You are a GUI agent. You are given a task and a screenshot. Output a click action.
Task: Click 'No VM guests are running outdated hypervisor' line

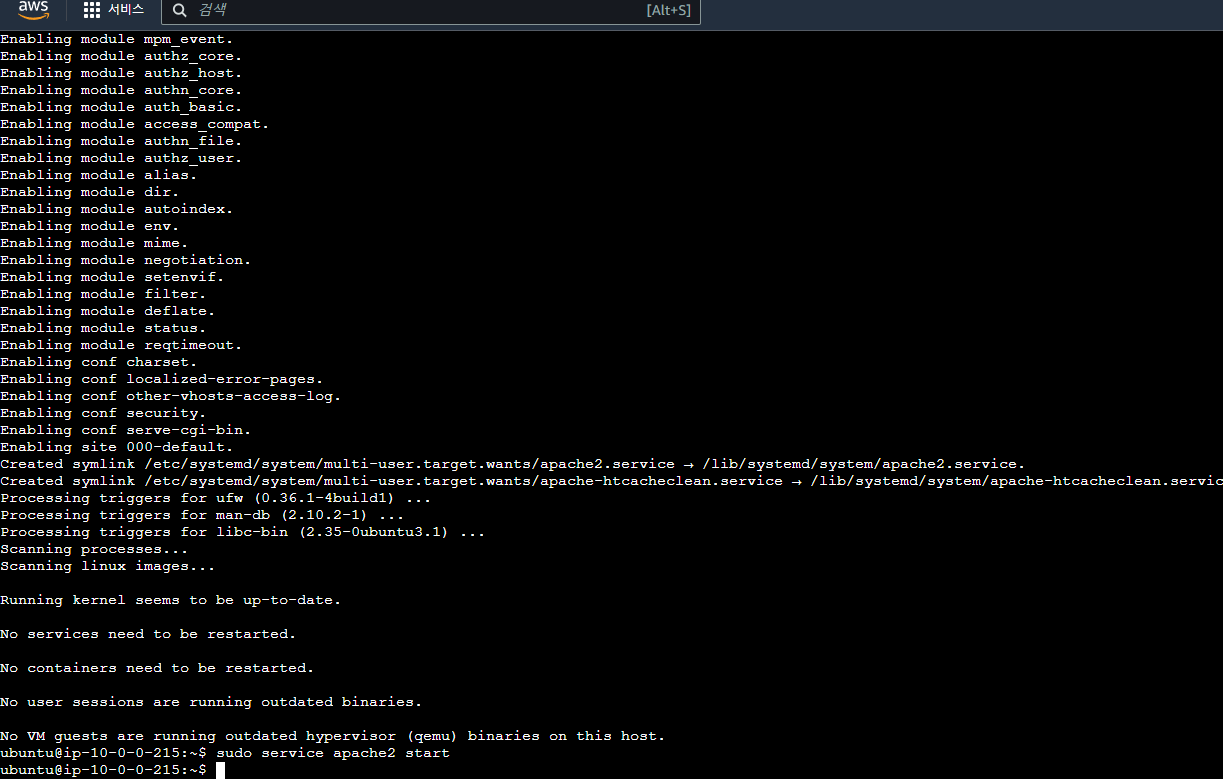click(x=333, y=736)
